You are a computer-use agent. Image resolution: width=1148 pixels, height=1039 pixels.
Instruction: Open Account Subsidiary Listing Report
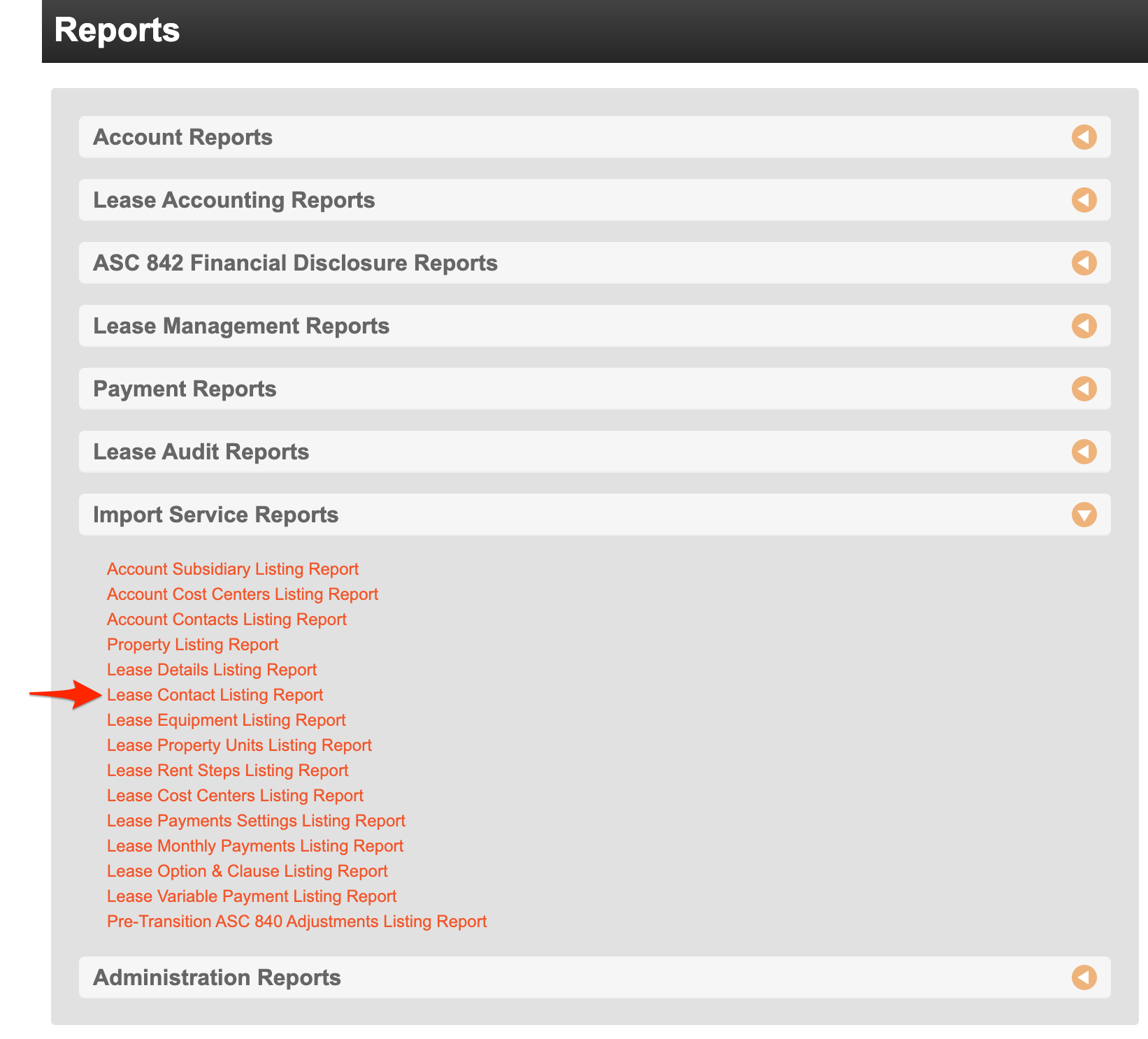(x=233, y=569)
